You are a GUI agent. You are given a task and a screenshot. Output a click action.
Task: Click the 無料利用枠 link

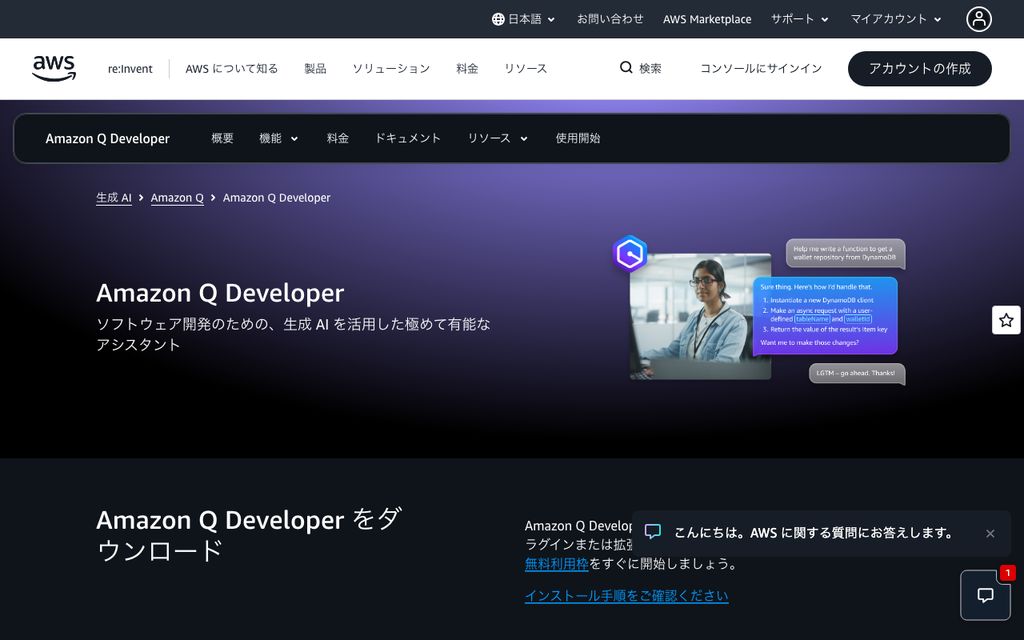(556, 564)
